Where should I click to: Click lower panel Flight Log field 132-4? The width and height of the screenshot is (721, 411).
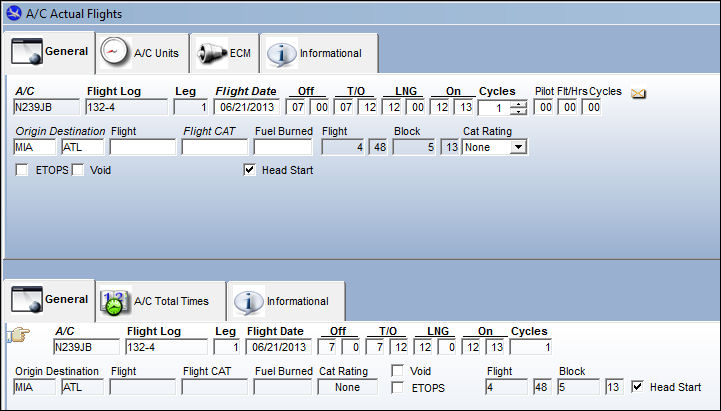point(166,347)
